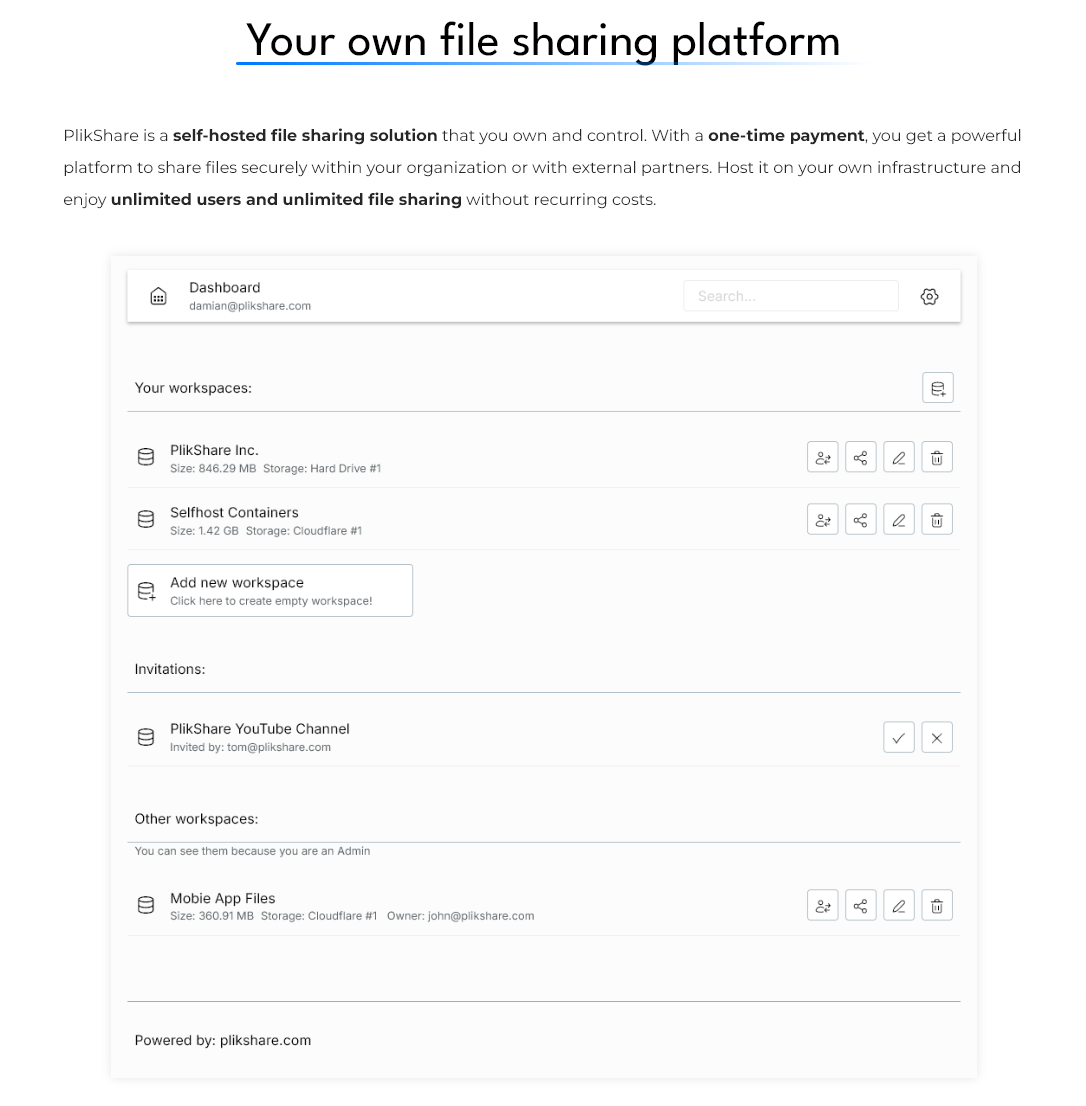This screenshot has height=1106, width=1086.
Task: Select the PlikShare YouTube Channel invitation row
Action: click(544, 738)
